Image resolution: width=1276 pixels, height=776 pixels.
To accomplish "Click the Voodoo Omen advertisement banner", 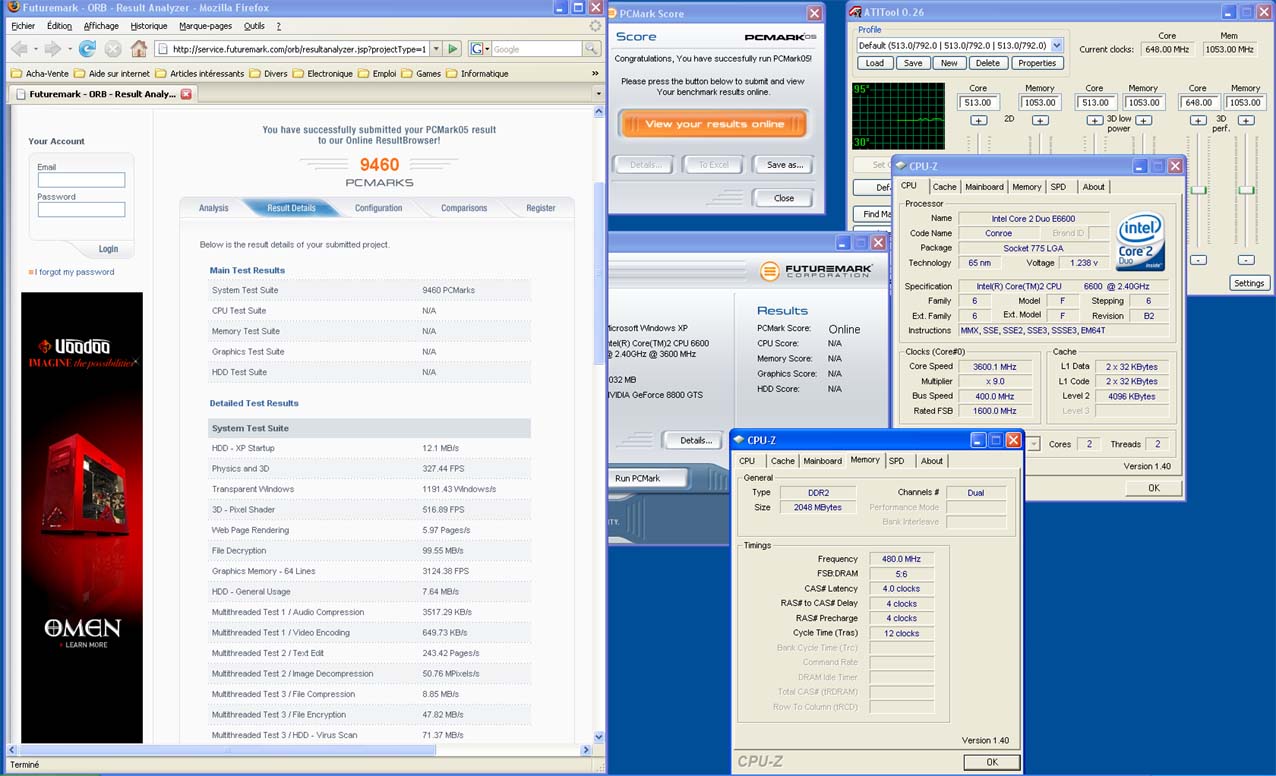I will pos(82,517).
